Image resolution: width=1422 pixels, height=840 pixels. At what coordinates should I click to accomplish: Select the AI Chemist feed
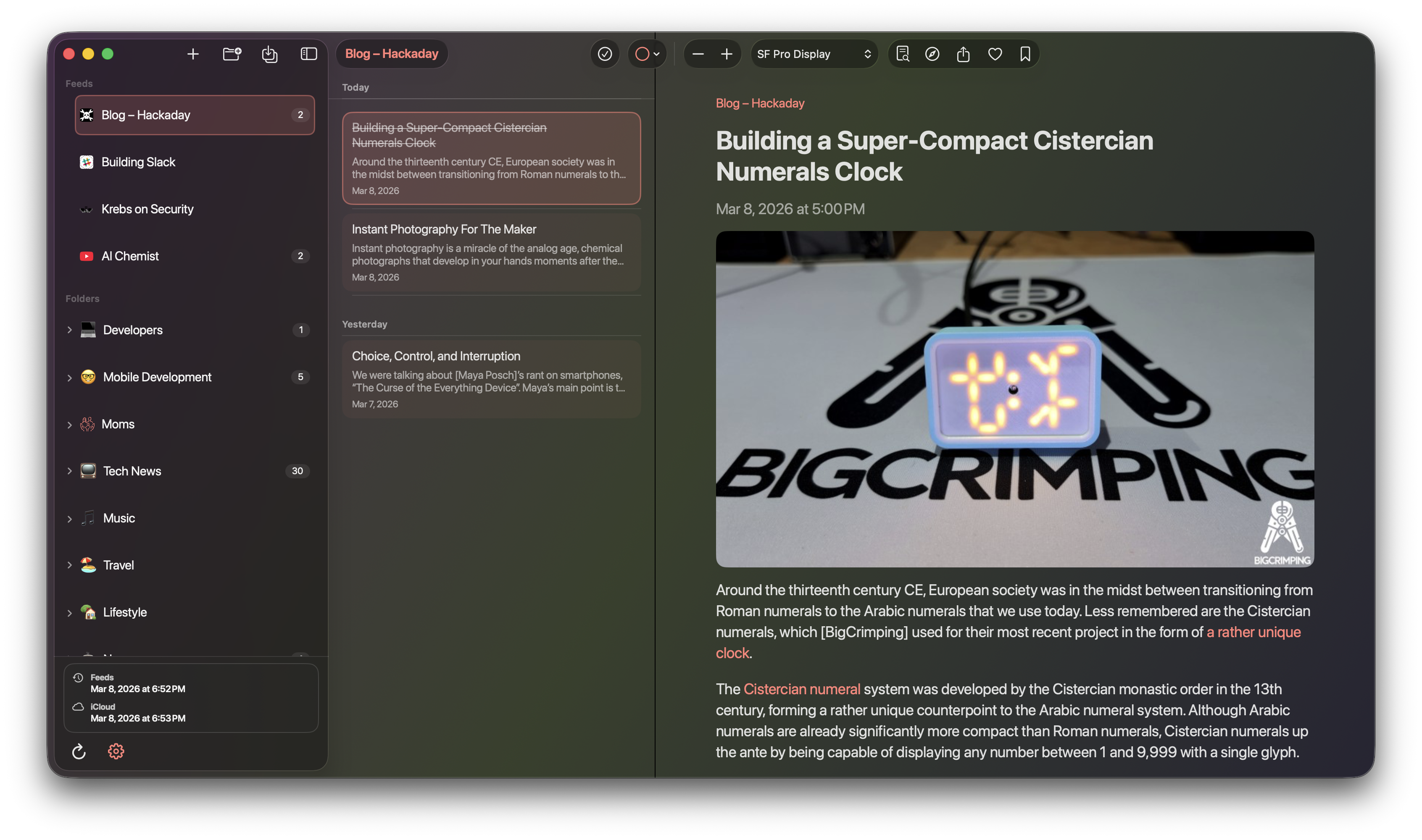[x=130, y=256]
